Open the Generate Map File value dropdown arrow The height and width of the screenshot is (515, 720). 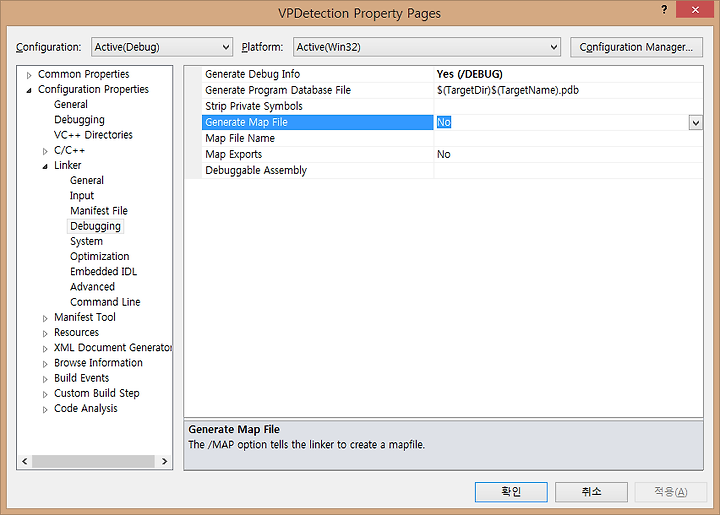click(696, 123)
